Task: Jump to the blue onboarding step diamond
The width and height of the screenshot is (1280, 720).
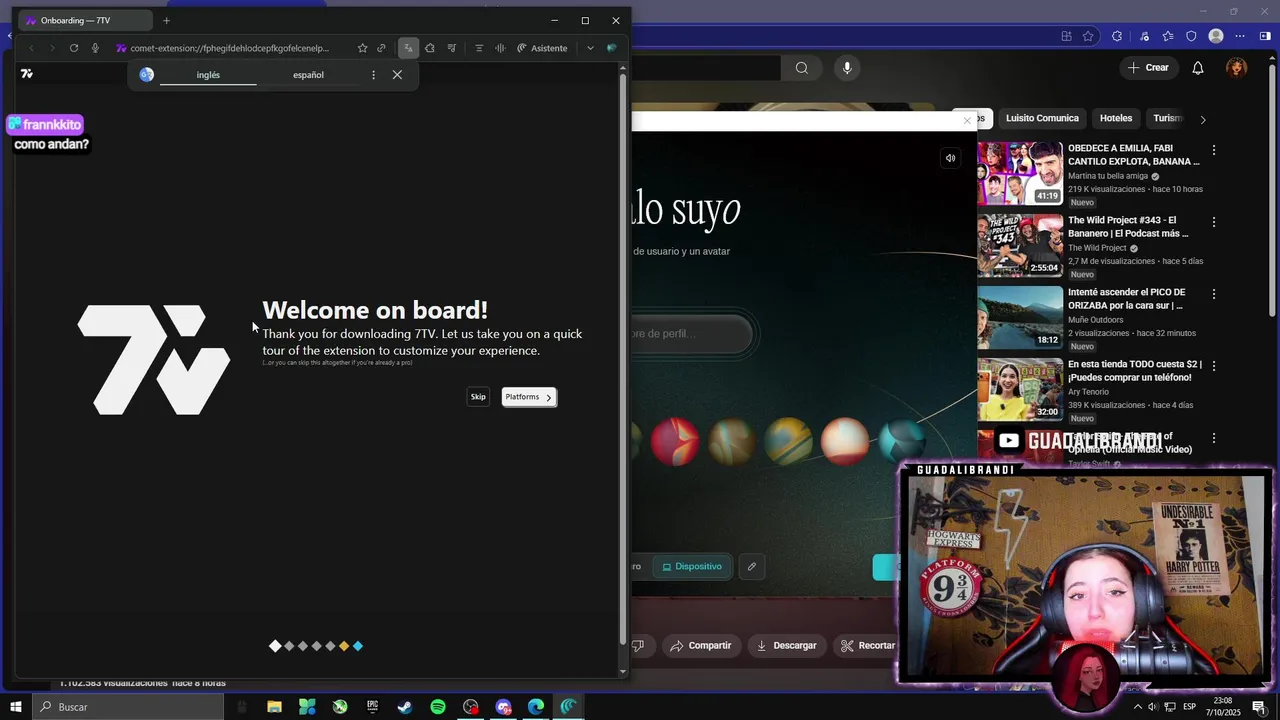Action: [358, 646]
